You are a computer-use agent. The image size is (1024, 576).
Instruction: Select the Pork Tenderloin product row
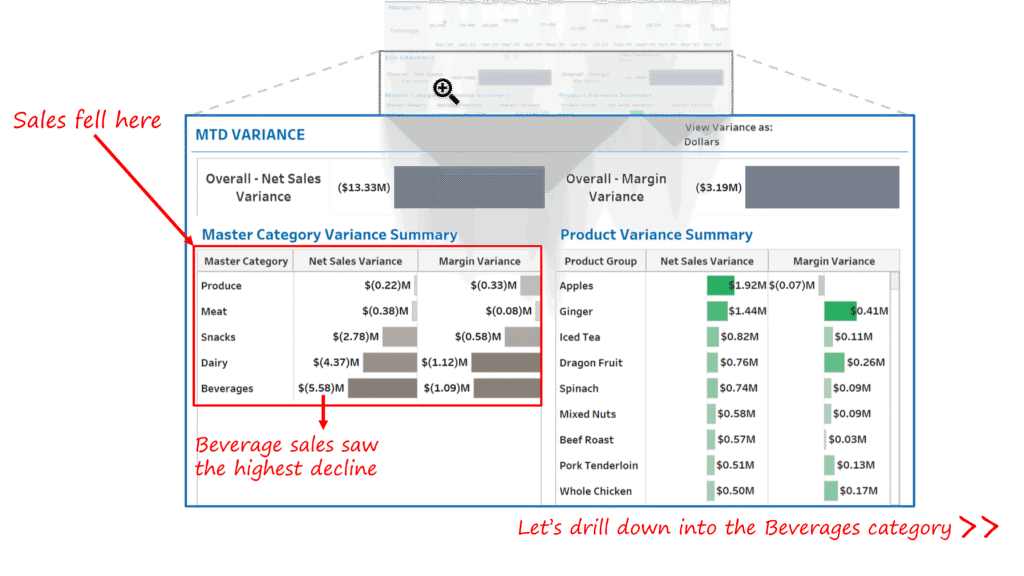click(x=723, y=465)
